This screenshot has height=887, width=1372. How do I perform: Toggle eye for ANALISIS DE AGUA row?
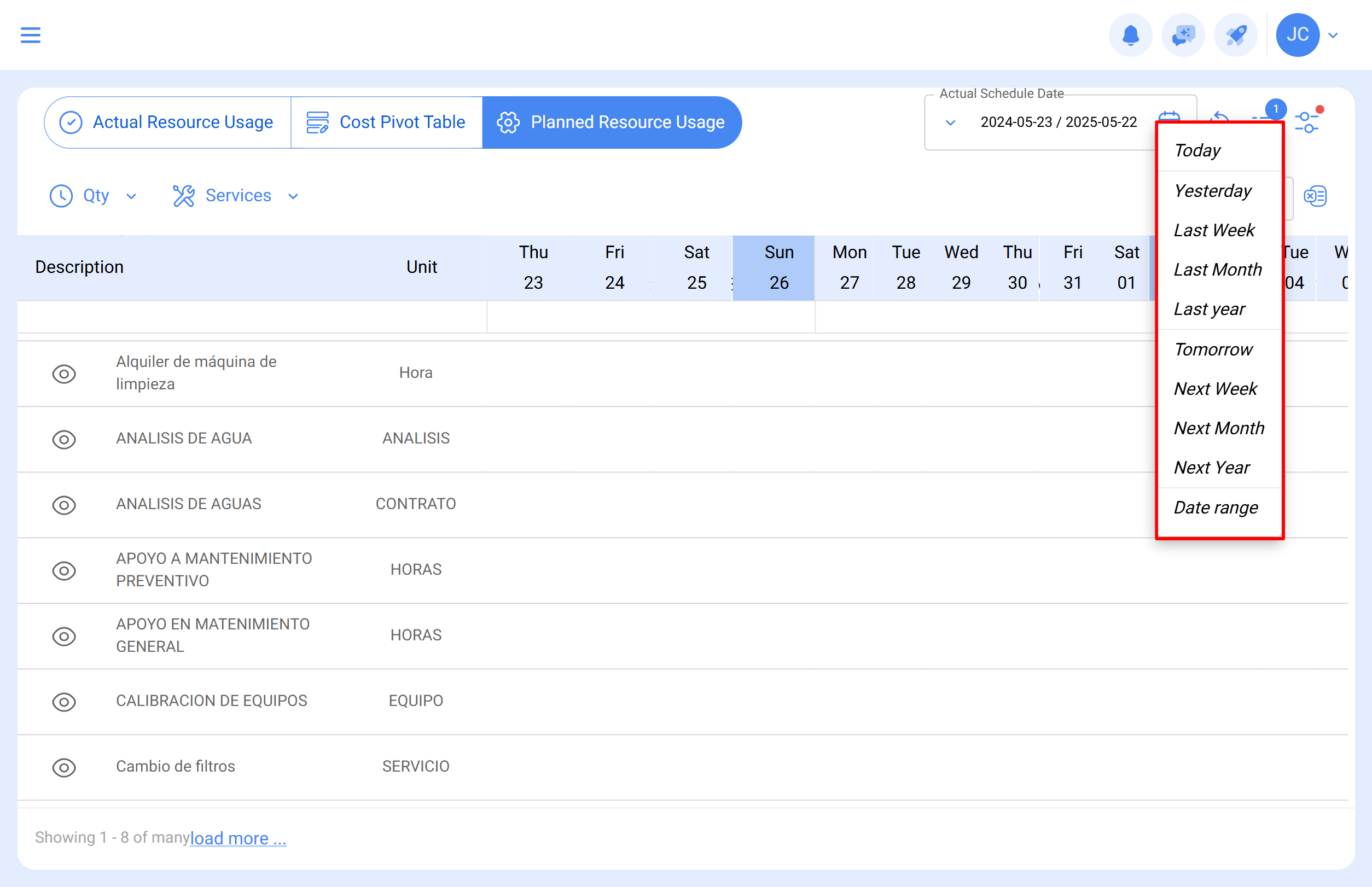[64, 440]
